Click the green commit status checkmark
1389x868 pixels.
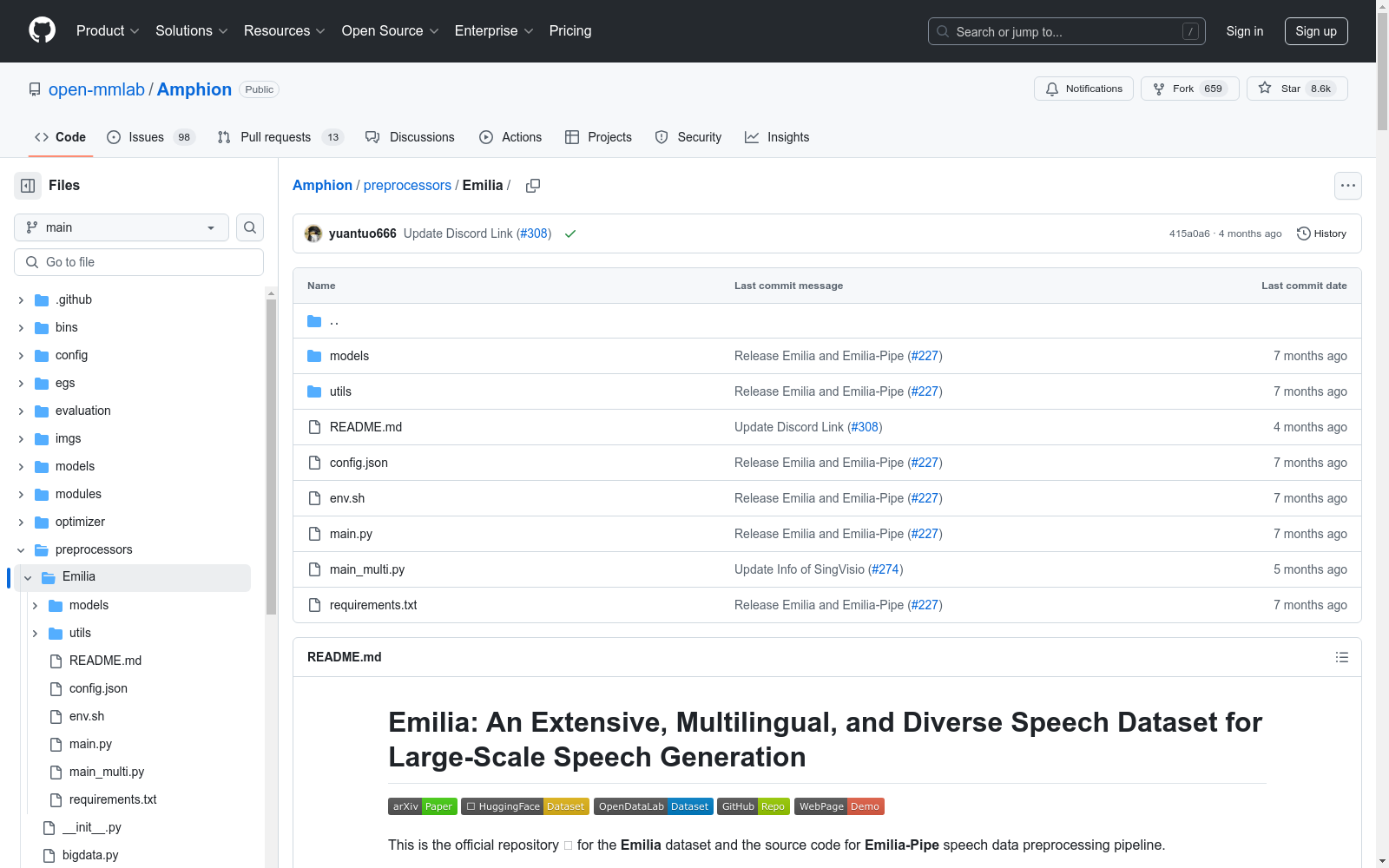coord(570,233)
